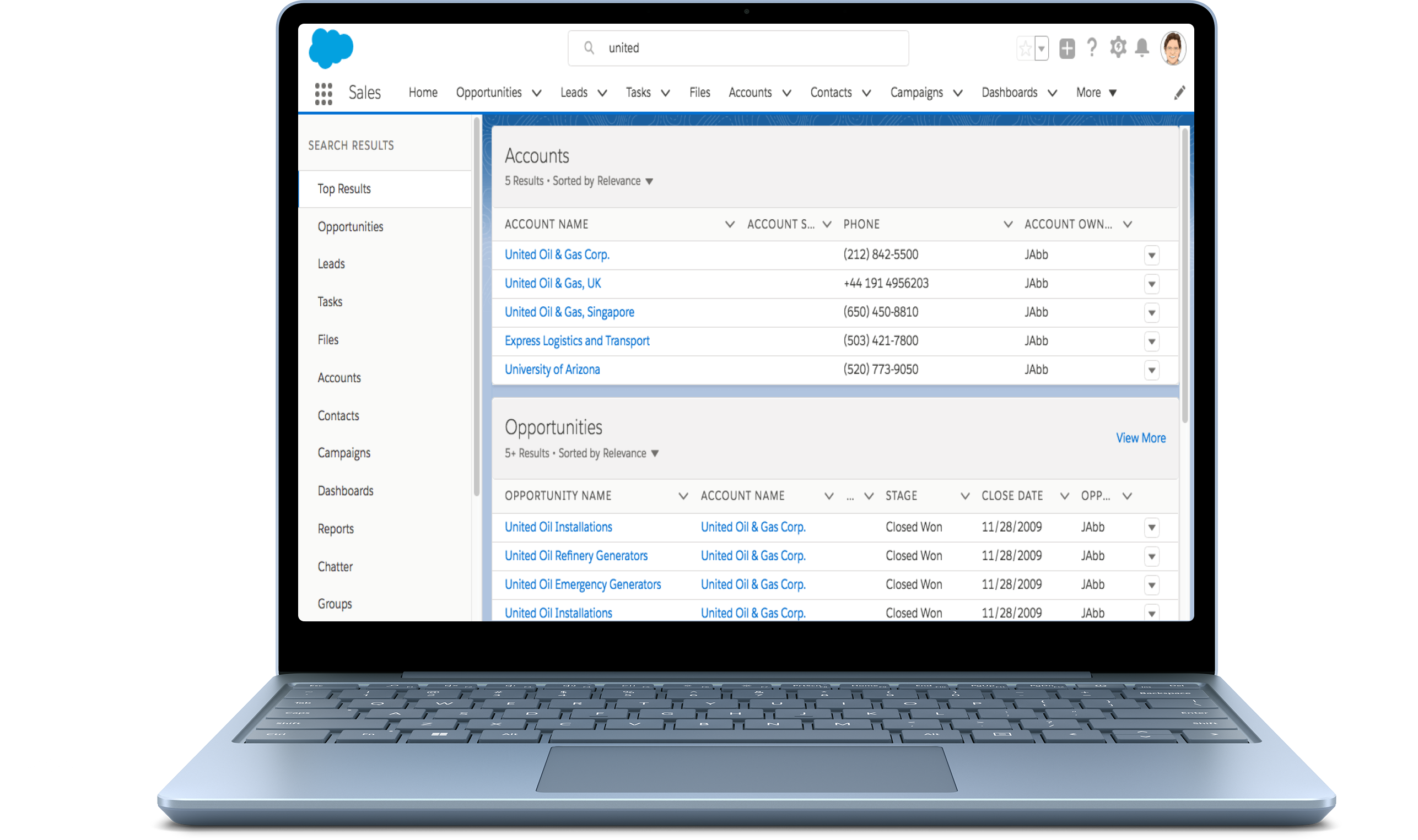Screen dimensions: 1418x840
Task: Open the help question mark icon
Action: 1092,47
